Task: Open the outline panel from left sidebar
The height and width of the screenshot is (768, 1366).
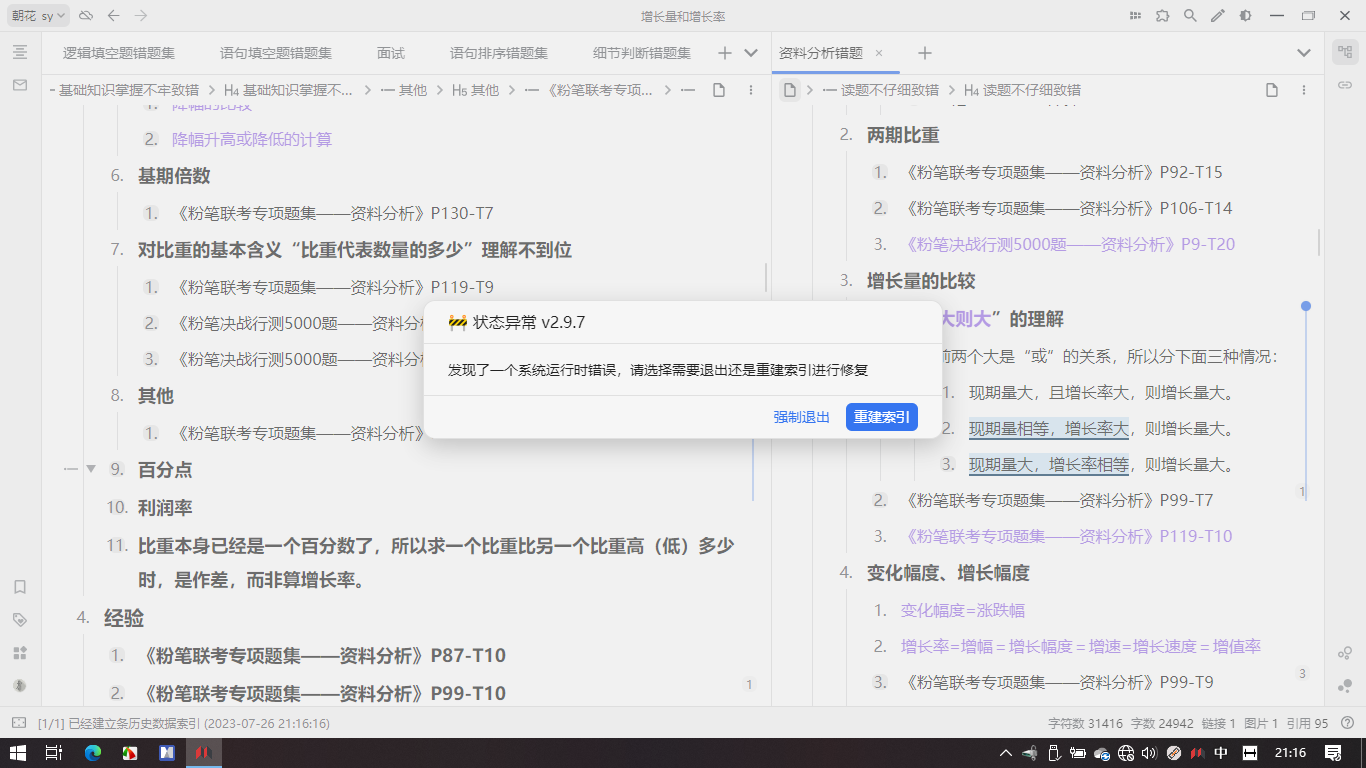Action: pos(20,53)
